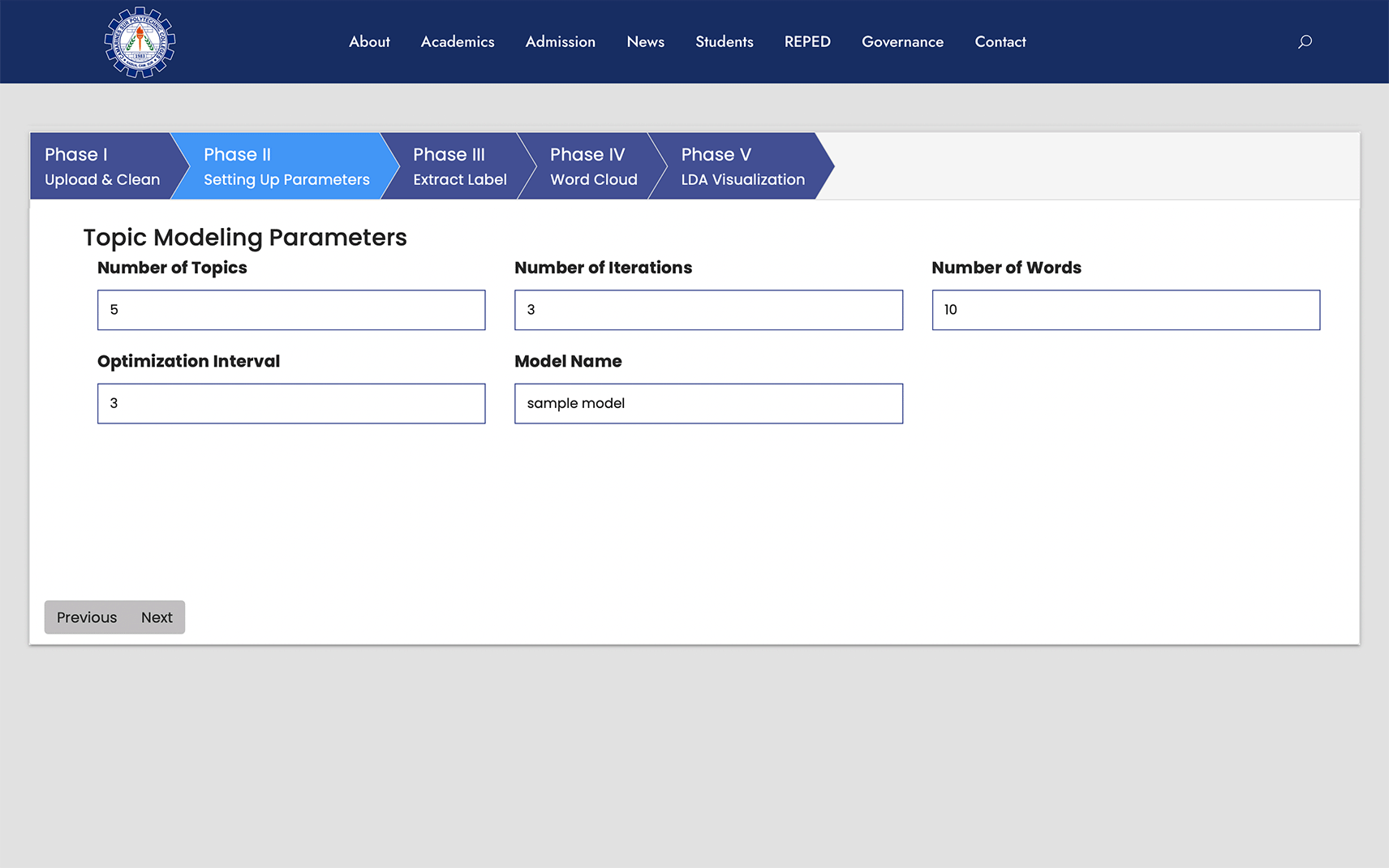
Task: Open the About menu
Action: click(369, 41)
